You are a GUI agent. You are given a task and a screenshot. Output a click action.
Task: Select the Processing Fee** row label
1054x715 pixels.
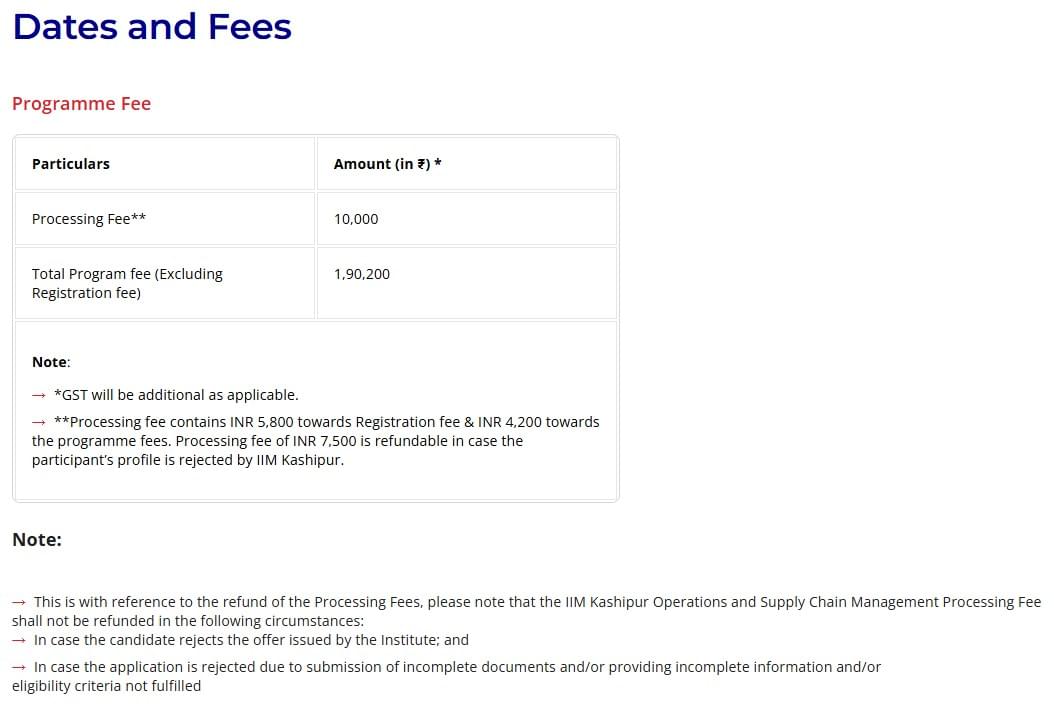(89, 219)
